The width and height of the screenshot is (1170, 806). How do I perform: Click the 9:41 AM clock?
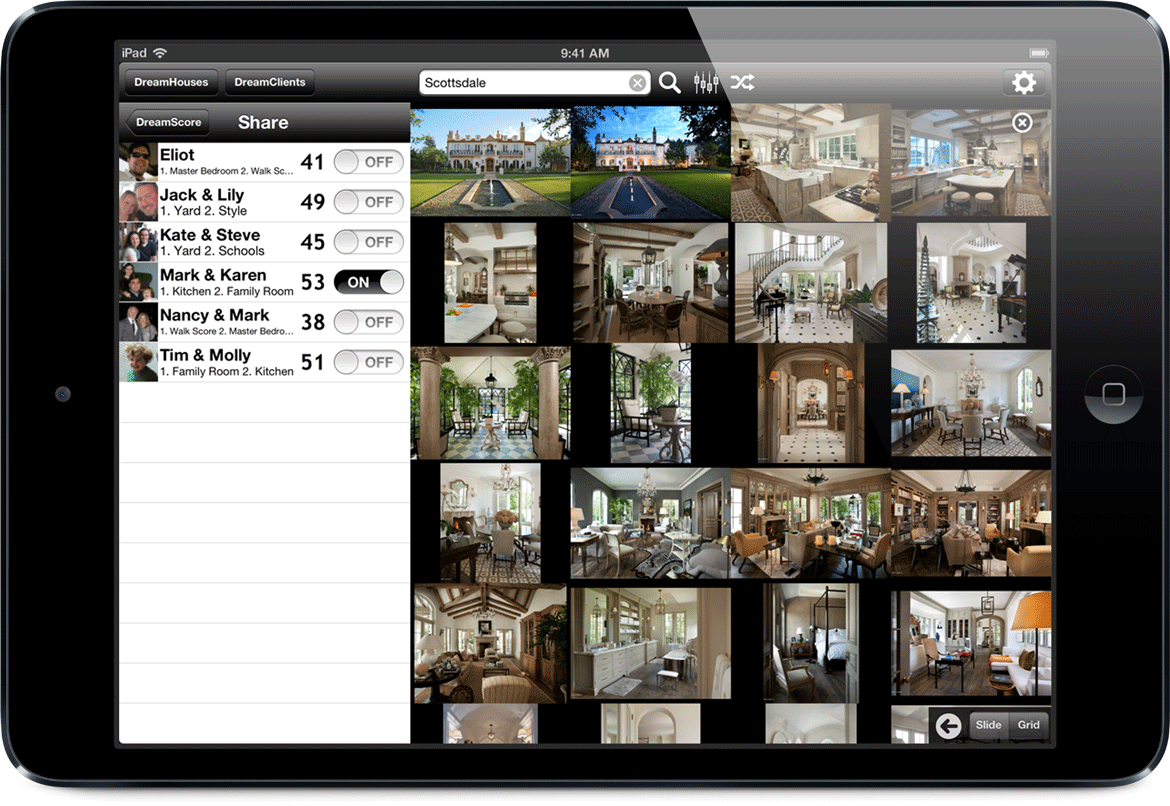585,53
